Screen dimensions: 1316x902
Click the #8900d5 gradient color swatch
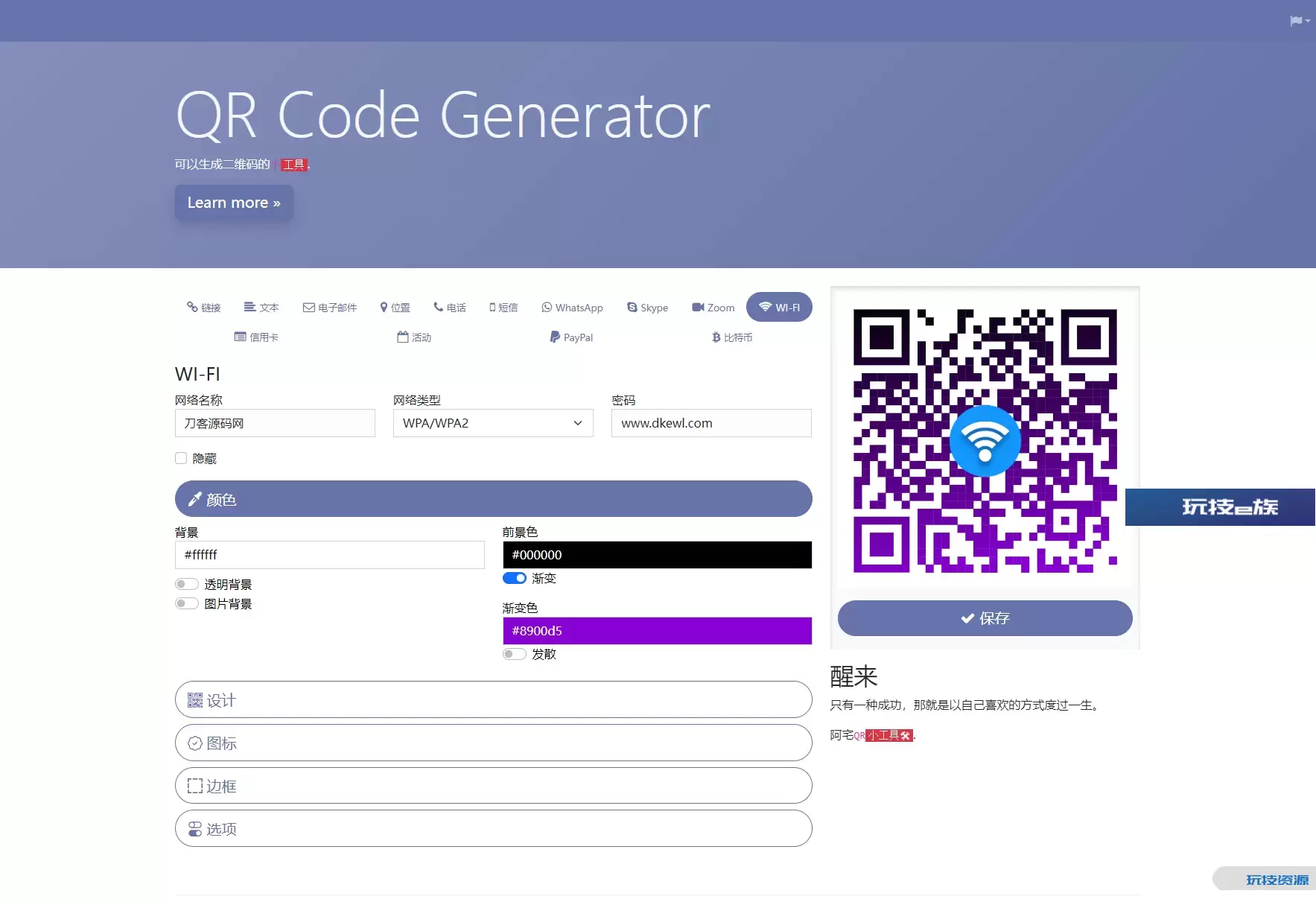(x=657, y=631)
